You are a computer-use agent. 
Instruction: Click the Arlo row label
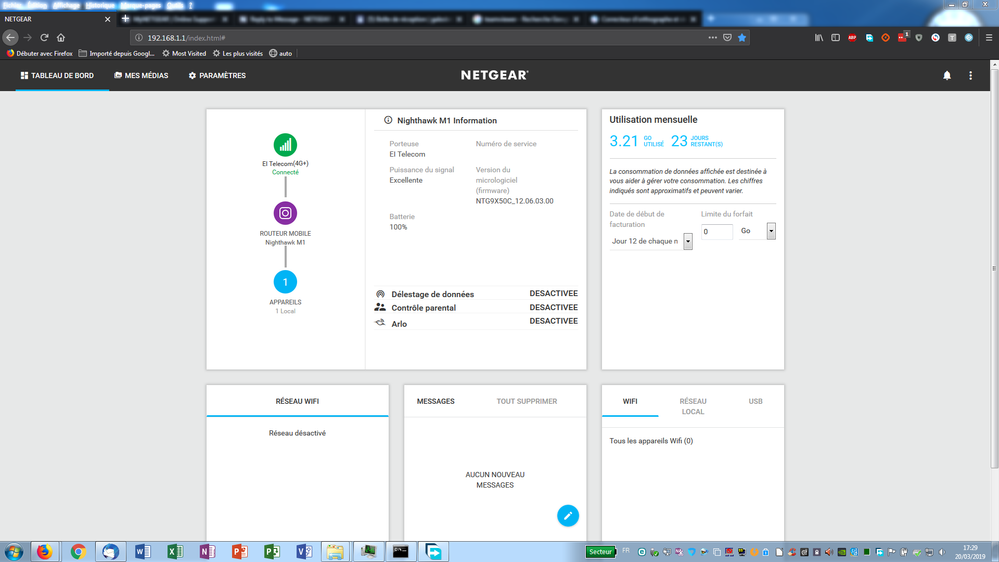point(399,324)
